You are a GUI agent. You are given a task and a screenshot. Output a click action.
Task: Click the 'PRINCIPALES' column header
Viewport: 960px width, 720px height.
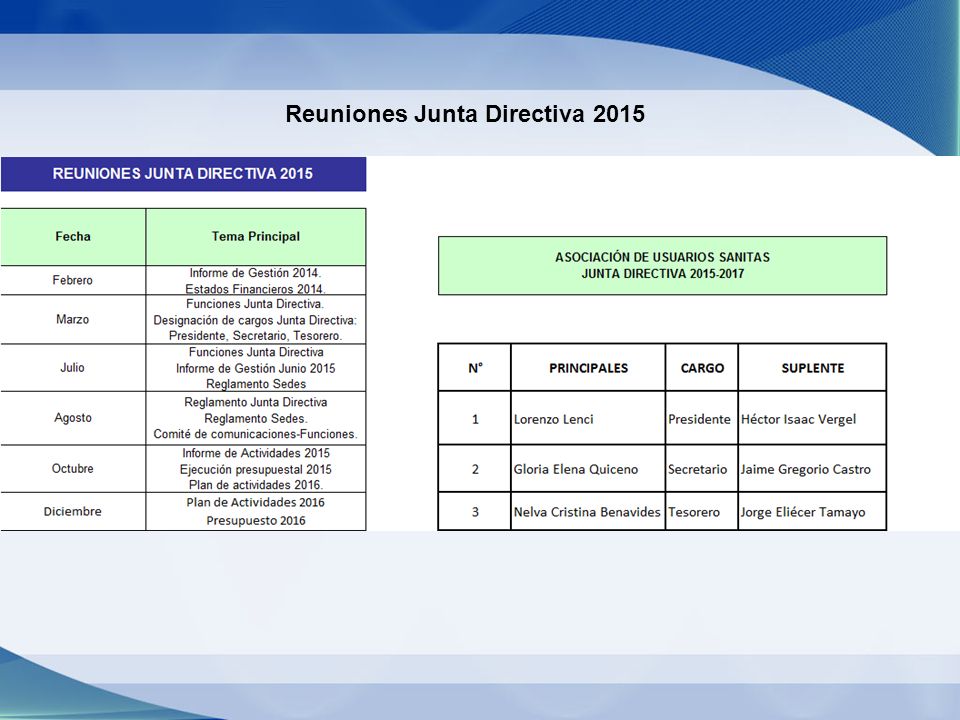point(588,368)
